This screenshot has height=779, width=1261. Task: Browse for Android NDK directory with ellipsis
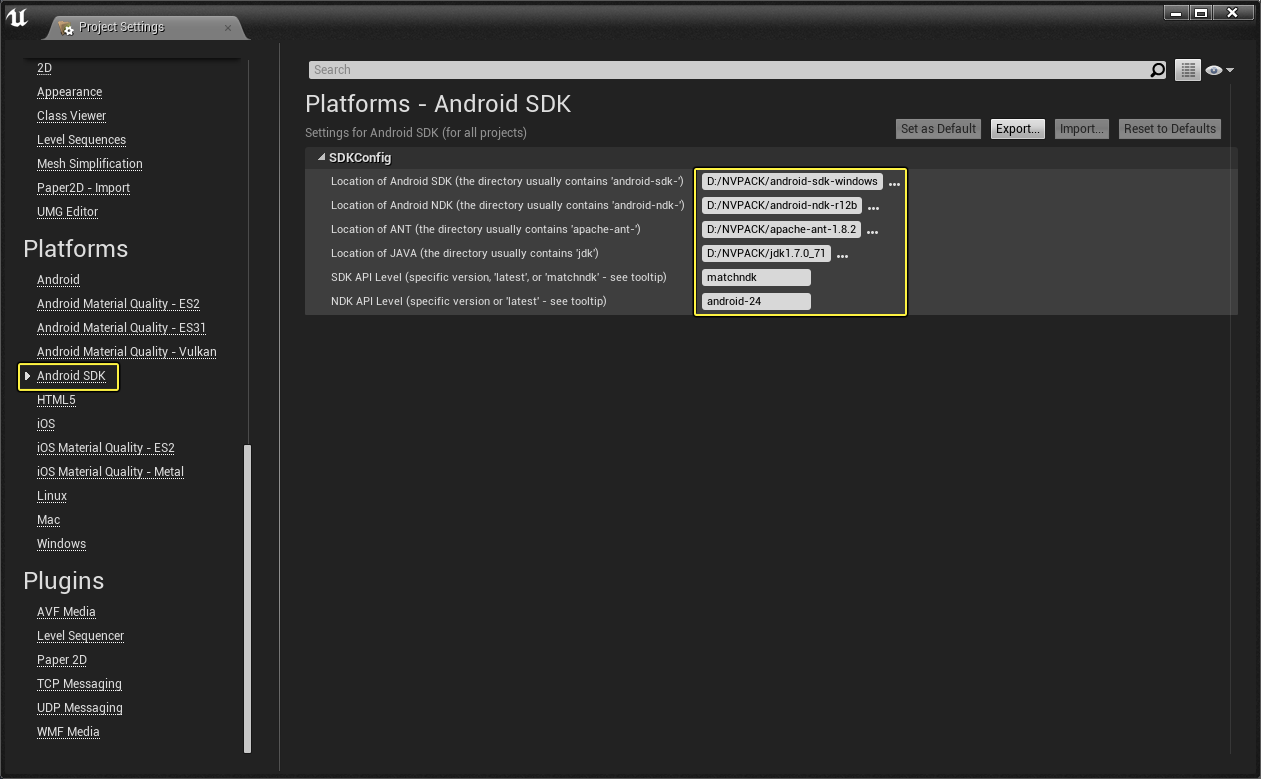873,208
